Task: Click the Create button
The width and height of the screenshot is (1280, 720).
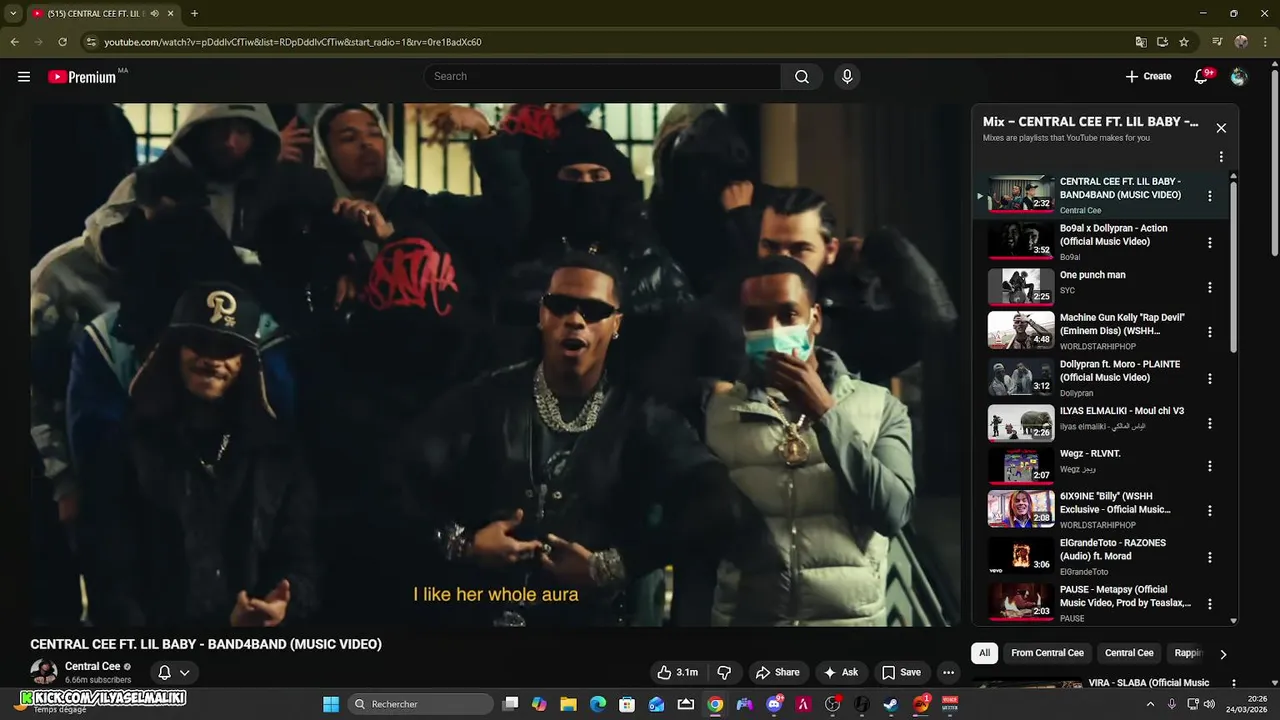Action: [x=1148, y=77]
